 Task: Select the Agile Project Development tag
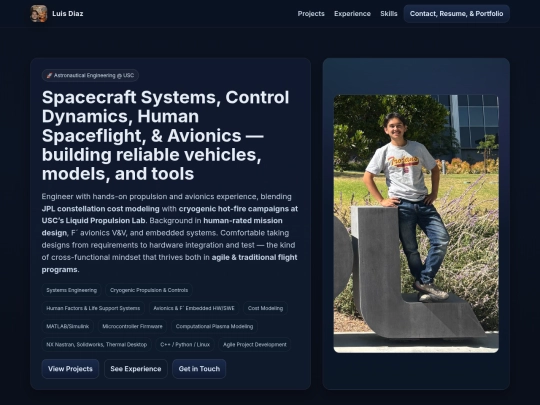[255, 344]
